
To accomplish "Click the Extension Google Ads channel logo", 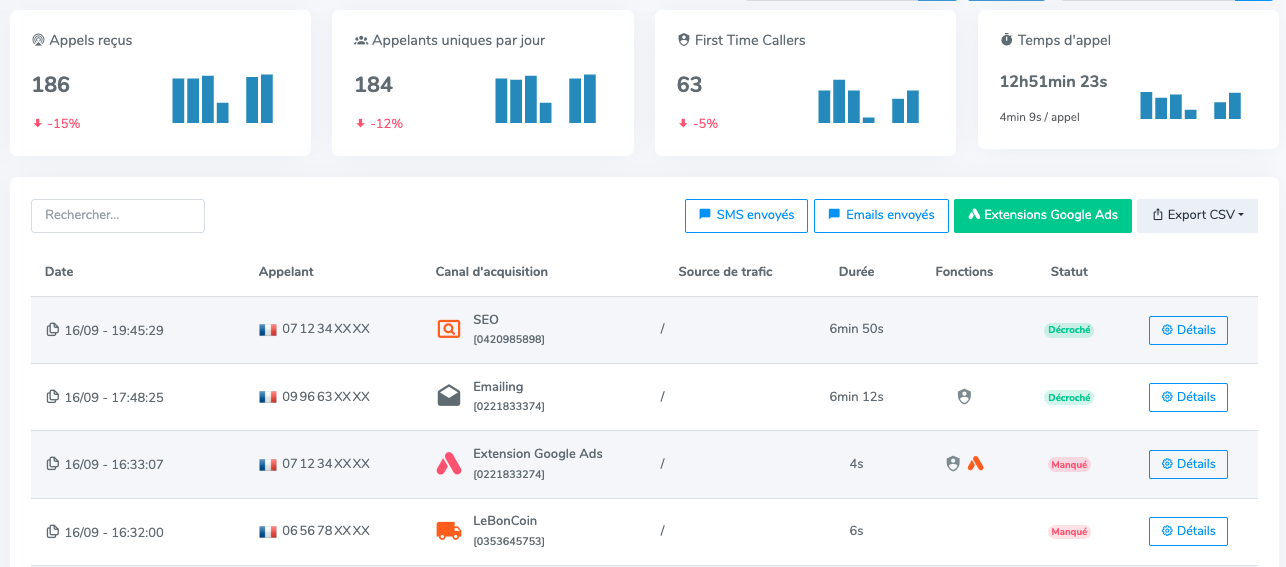I will click(x=449, y=463).
